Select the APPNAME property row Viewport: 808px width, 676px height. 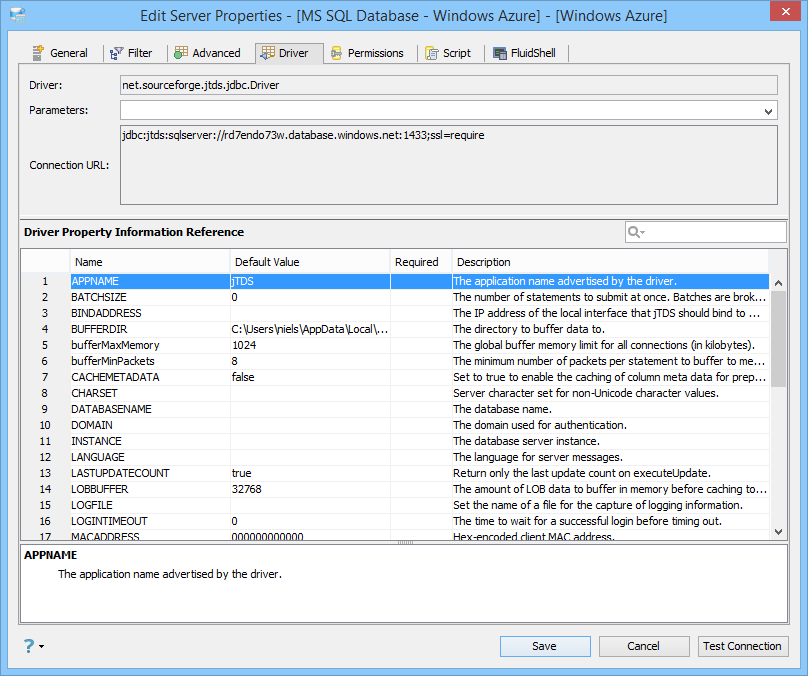pyautogui.click(x=395, y=281)
